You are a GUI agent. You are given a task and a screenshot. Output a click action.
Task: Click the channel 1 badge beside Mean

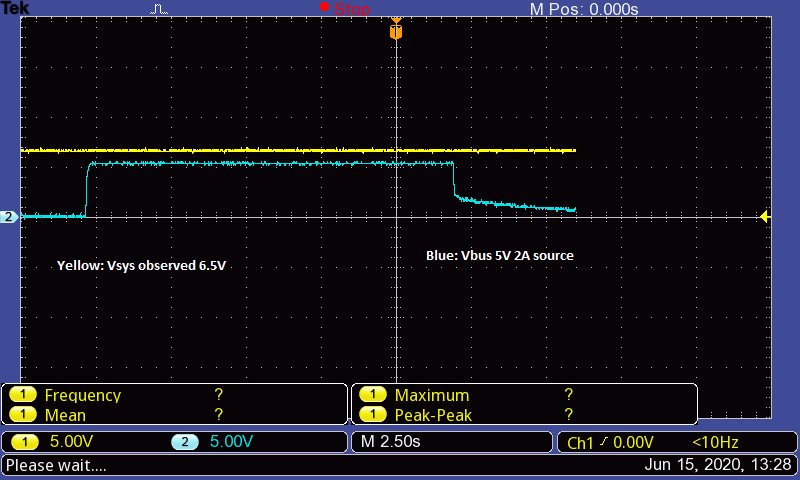[x=23, y=414]
